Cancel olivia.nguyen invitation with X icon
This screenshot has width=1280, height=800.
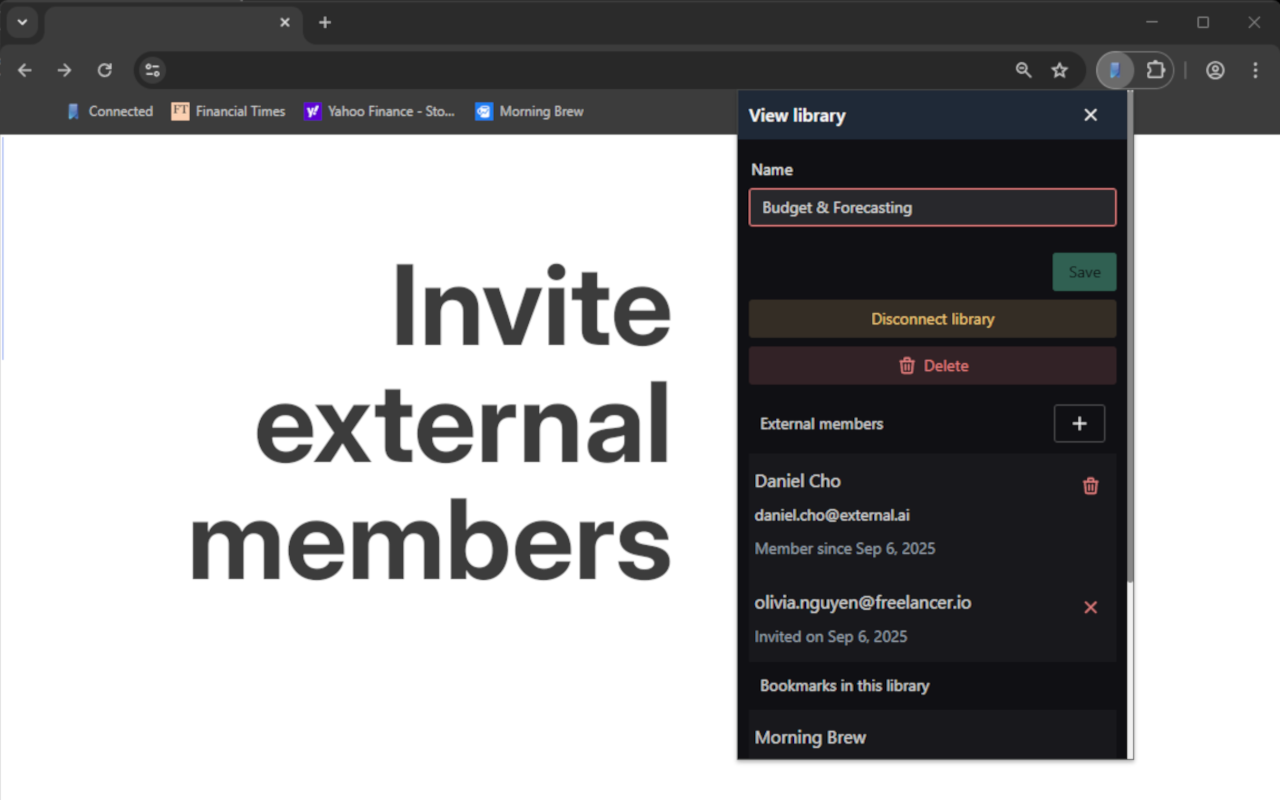tap(1091, 607)
